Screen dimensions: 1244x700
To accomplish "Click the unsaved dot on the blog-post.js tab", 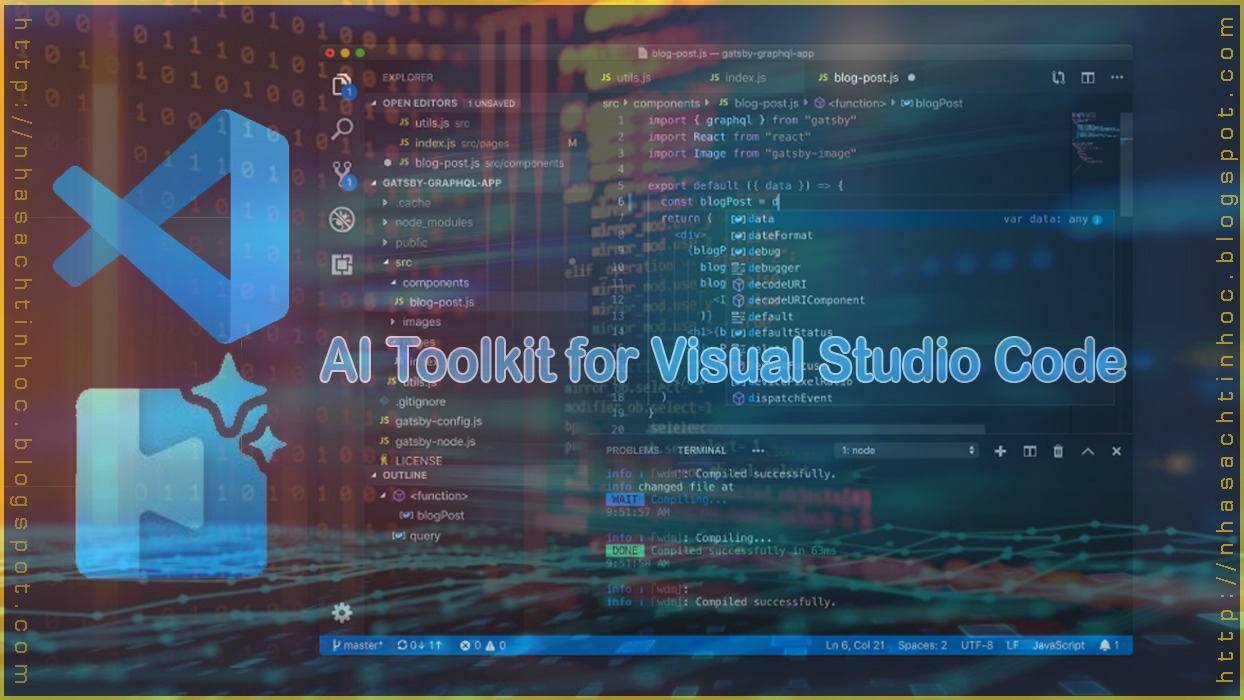I will click(911, 78).
